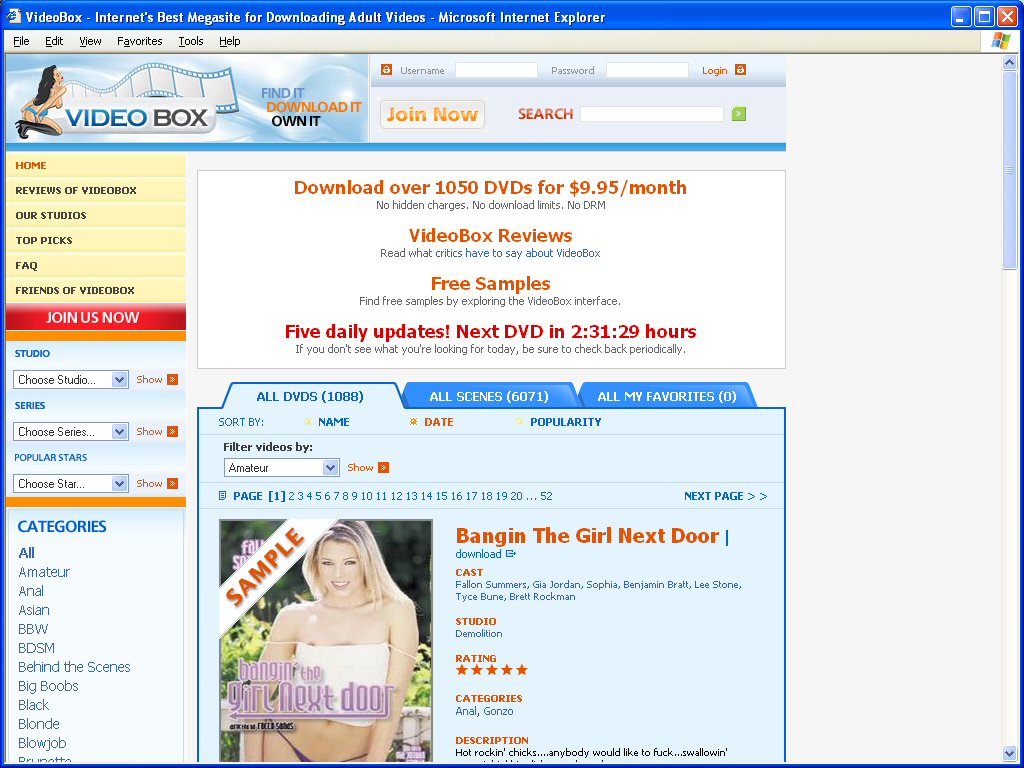
Task: Click the page list icon before PAGE
Action: (223, 496)
